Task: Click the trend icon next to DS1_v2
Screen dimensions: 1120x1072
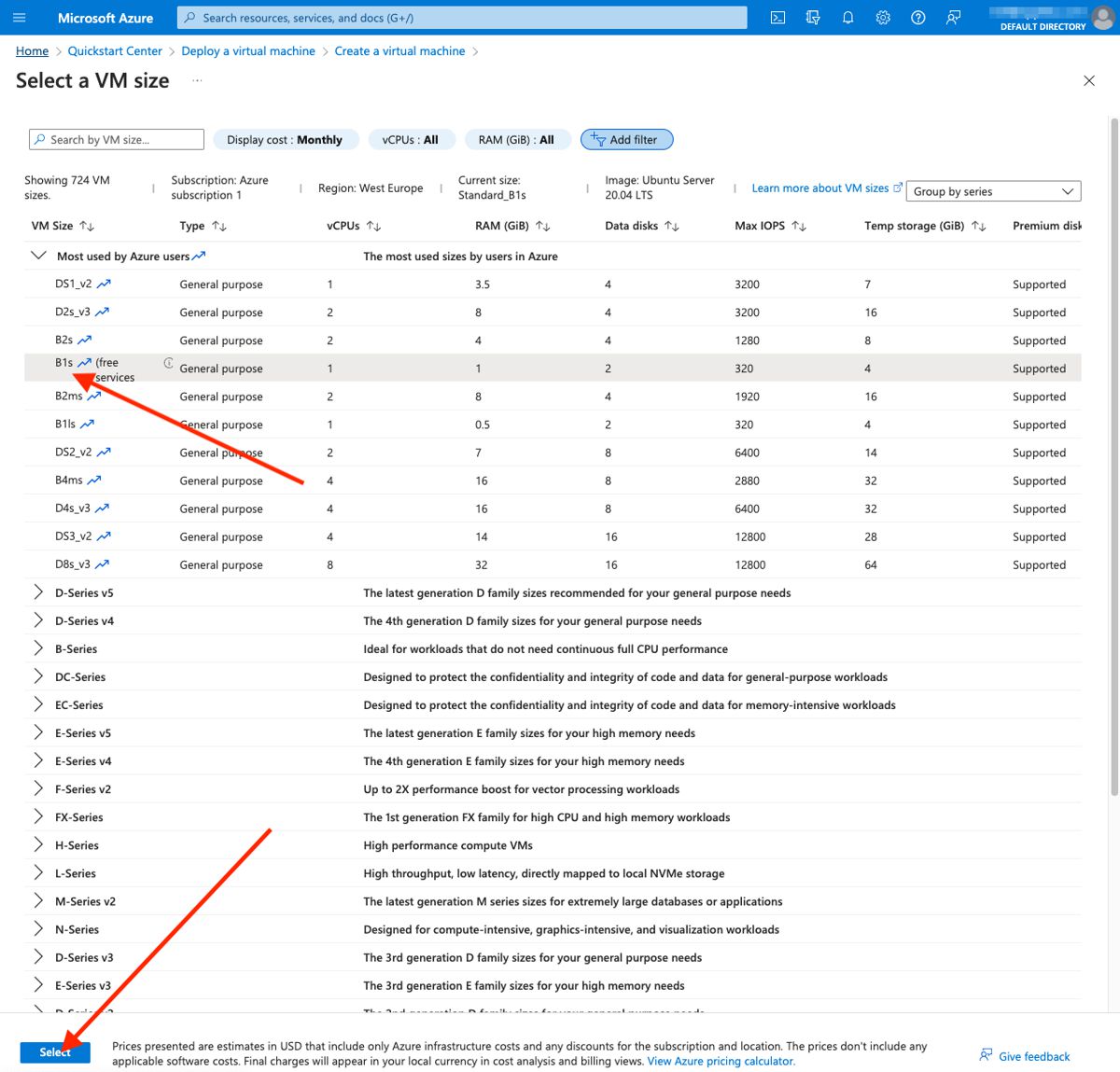Action: (x=104, y=284)
